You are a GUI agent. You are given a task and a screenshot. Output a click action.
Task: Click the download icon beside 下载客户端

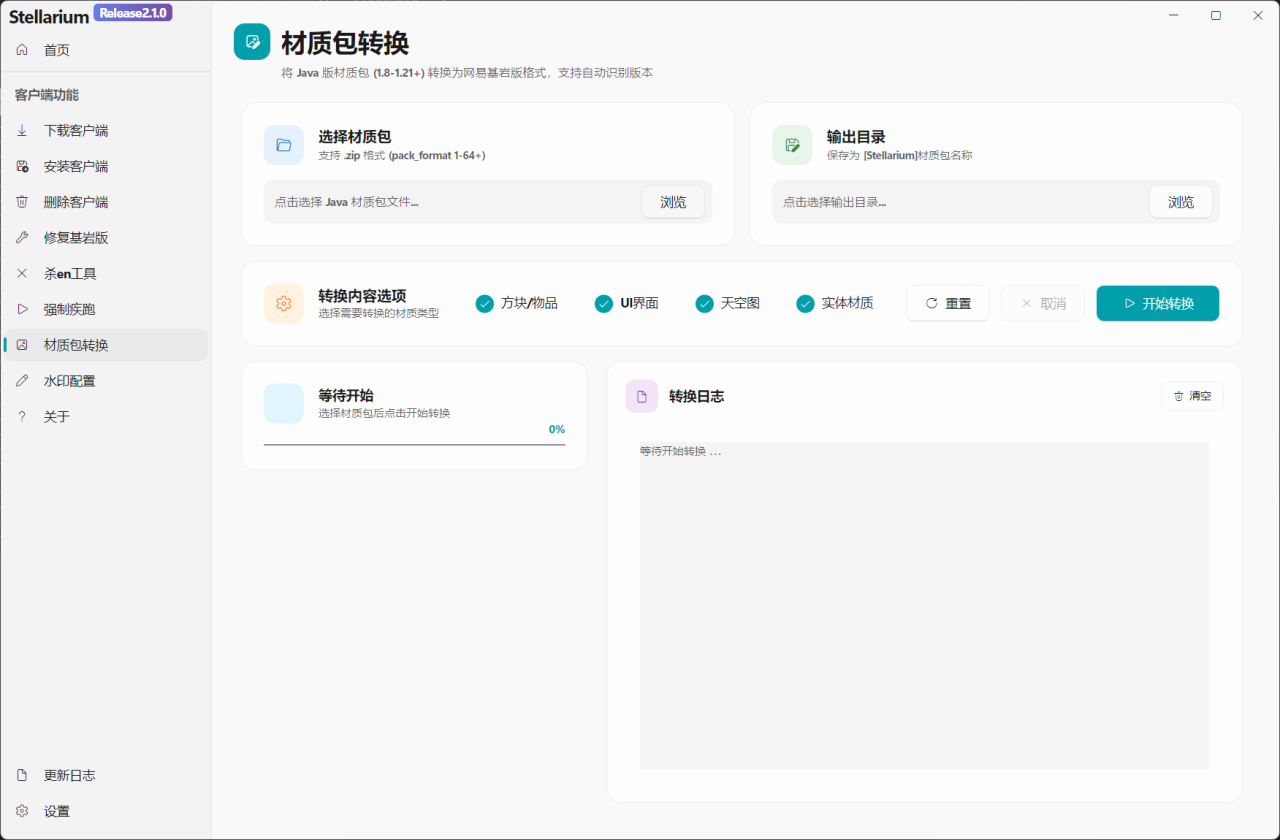[x=22, y=130]
